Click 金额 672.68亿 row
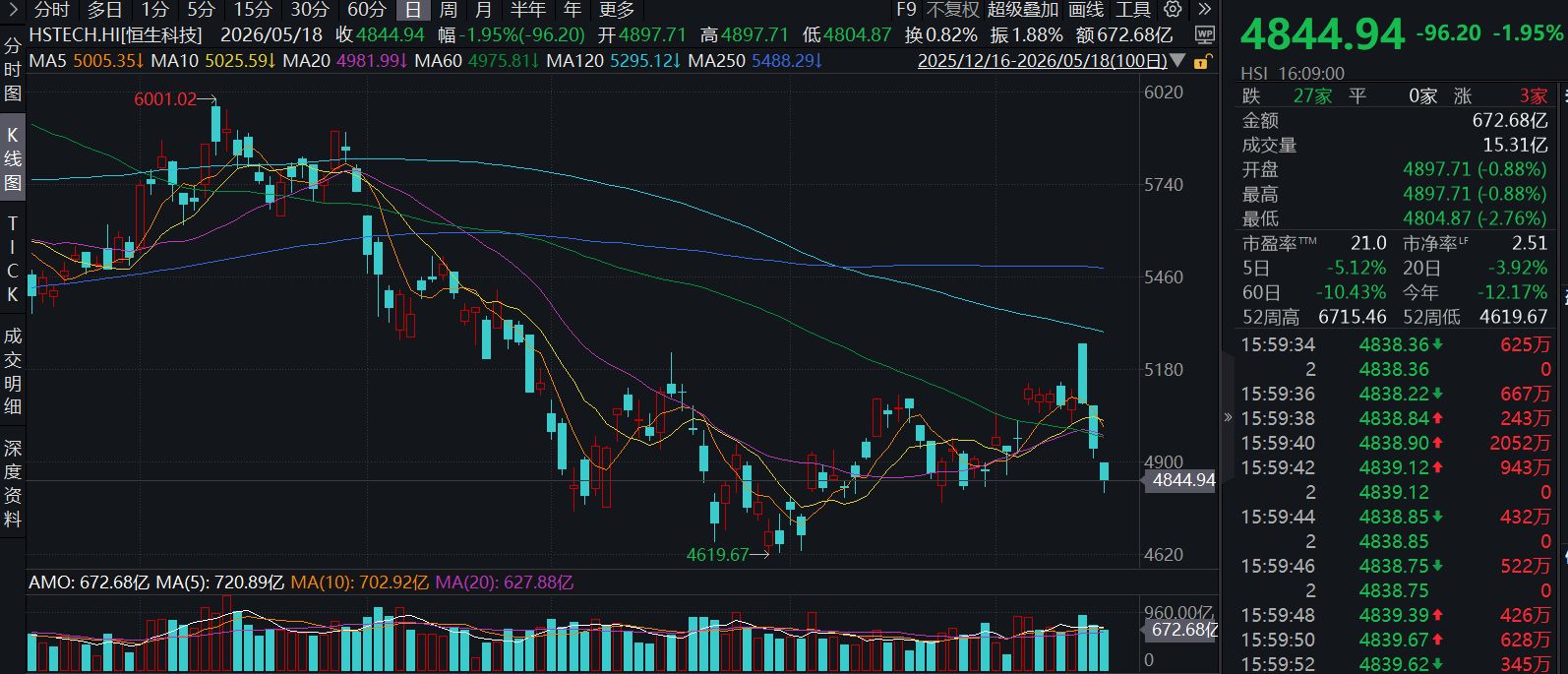 tap(1395, 121)
